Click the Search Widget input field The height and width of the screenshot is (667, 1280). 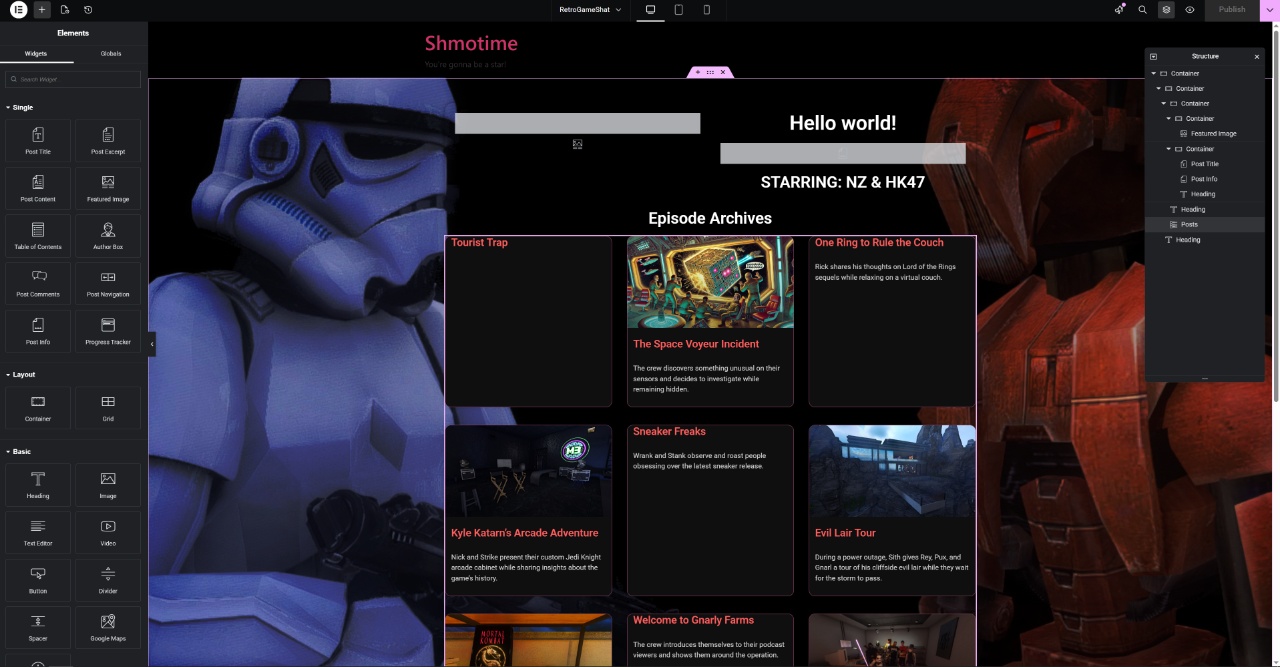tap(73, 79)
